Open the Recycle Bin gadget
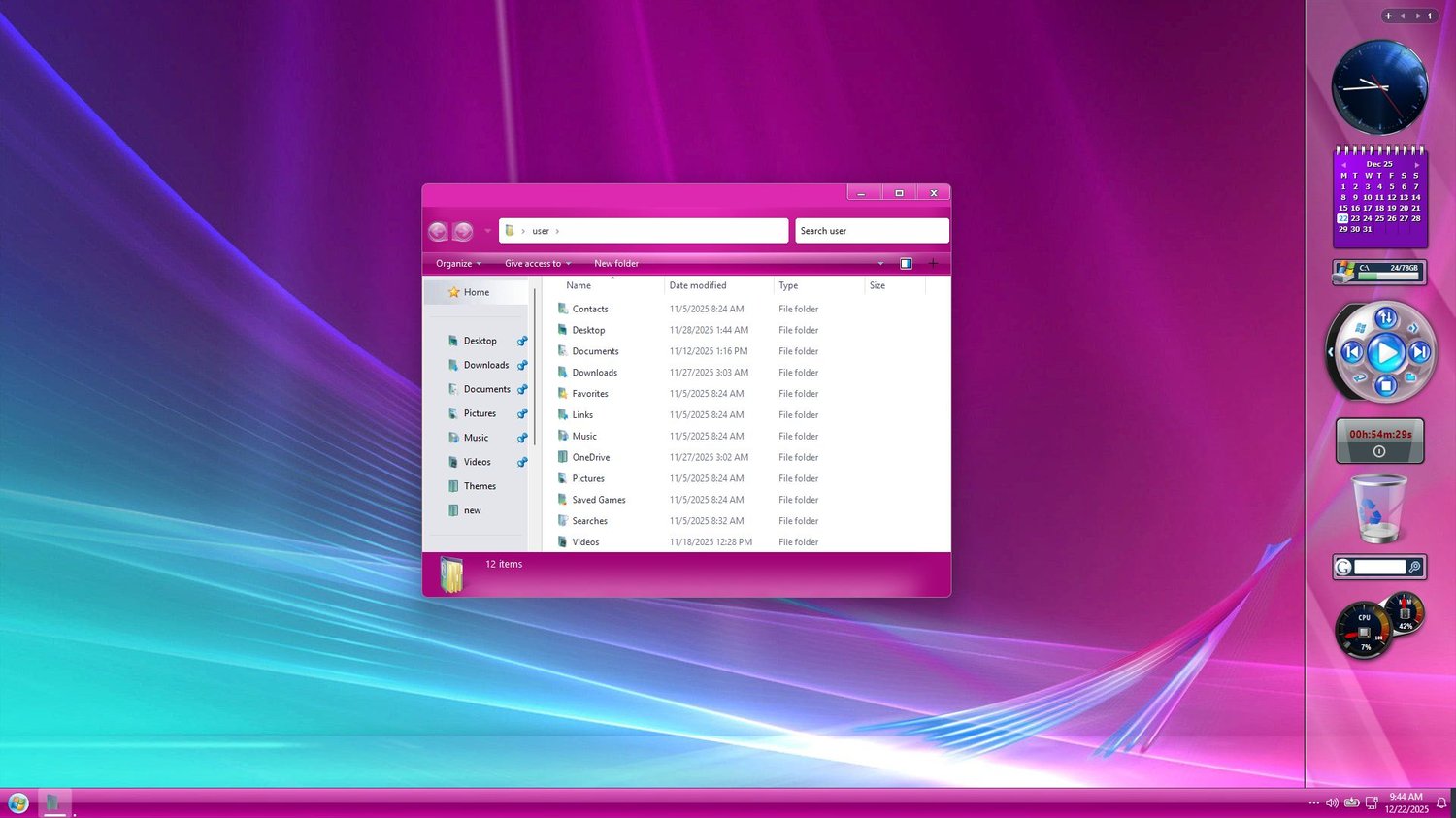1456x818 pixels. (x=1379, y=508)
